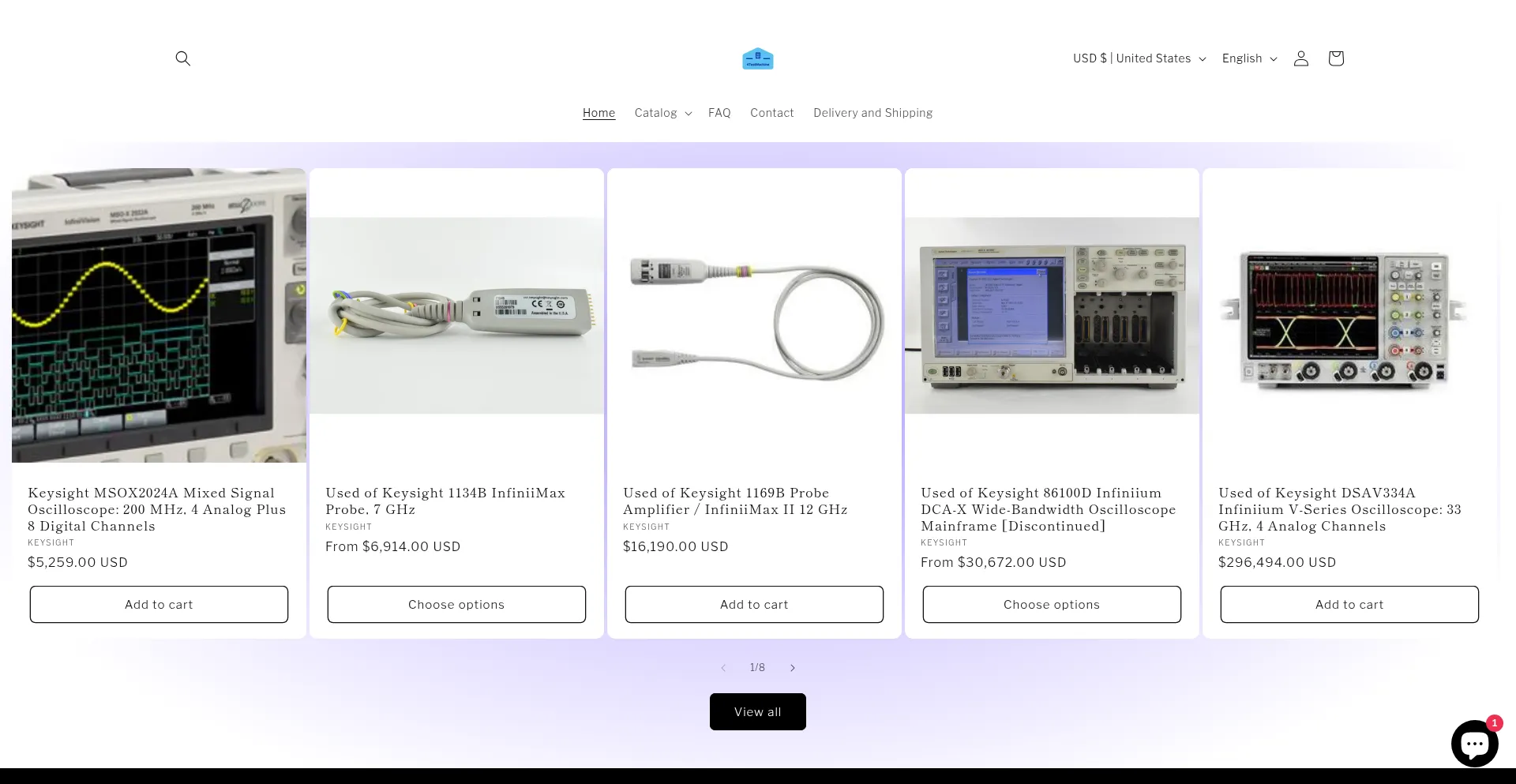
Task: Open the Contact menu item
Action: pyautogui.click(x=771, y=113)
